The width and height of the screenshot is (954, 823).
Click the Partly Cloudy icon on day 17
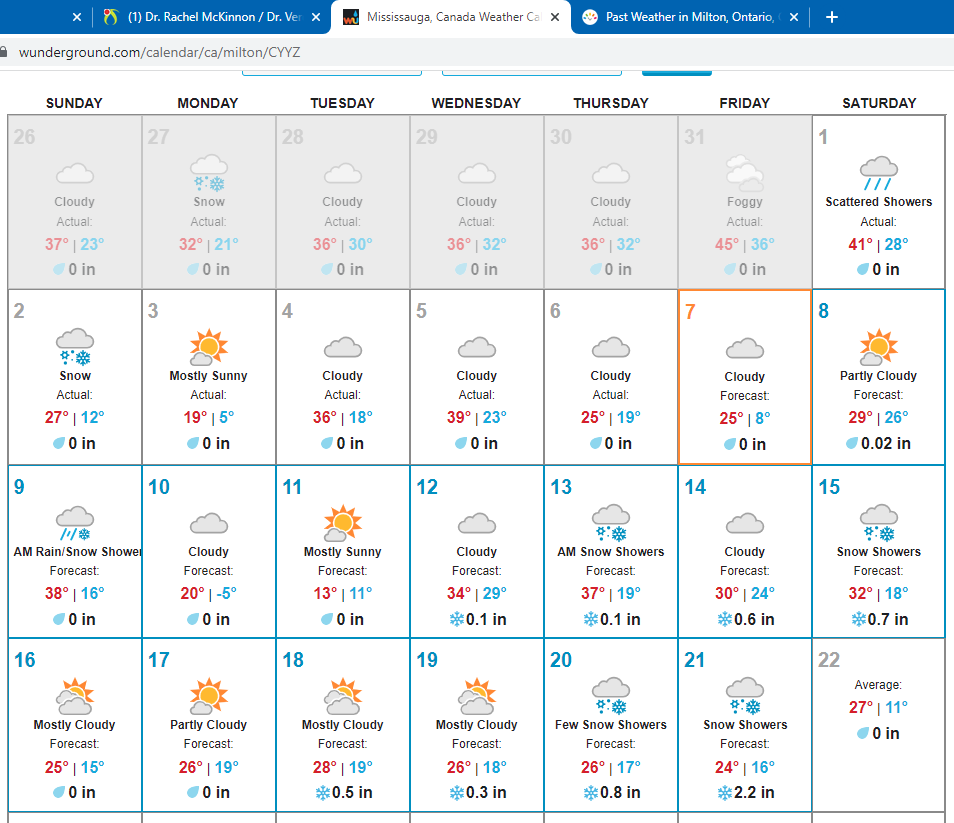tap(209, 696)
